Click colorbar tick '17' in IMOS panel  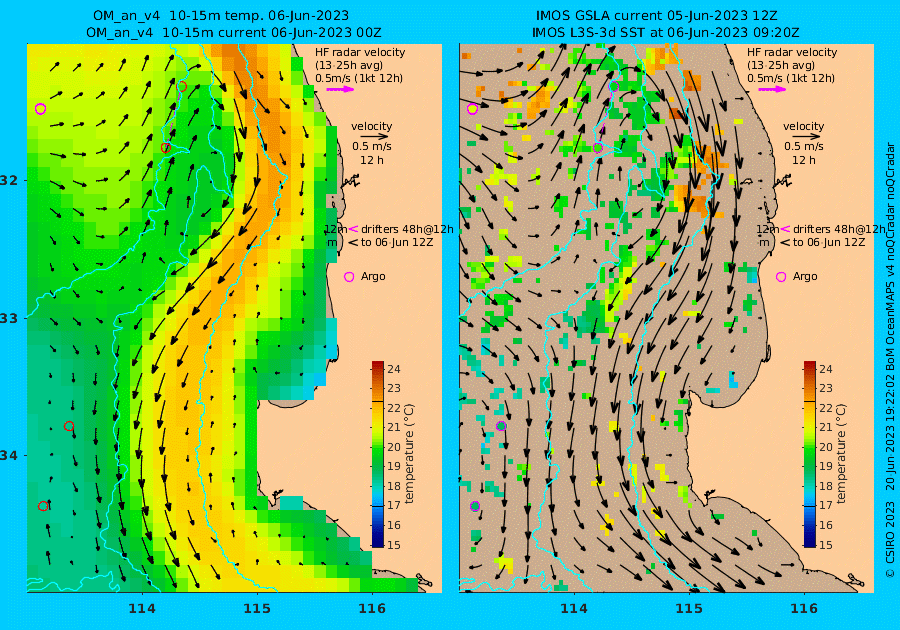point(825,505)
